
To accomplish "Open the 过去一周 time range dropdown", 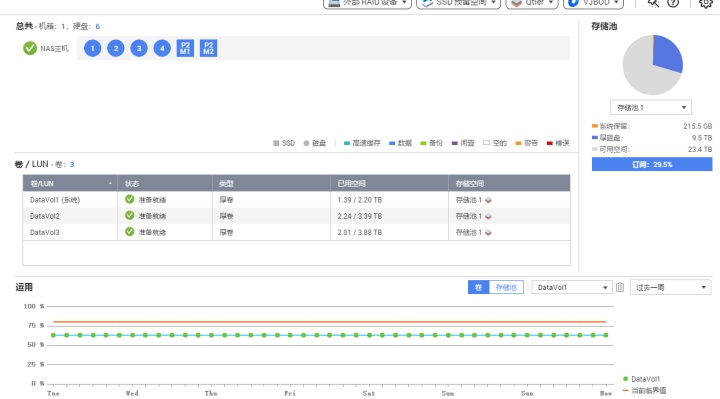I will tap(670, 287).
